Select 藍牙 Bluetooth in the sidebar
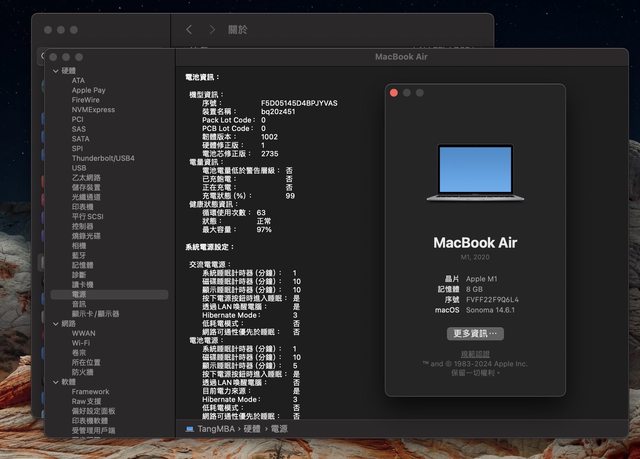Viewport: 640px width, 459px height. coord(80,255)
